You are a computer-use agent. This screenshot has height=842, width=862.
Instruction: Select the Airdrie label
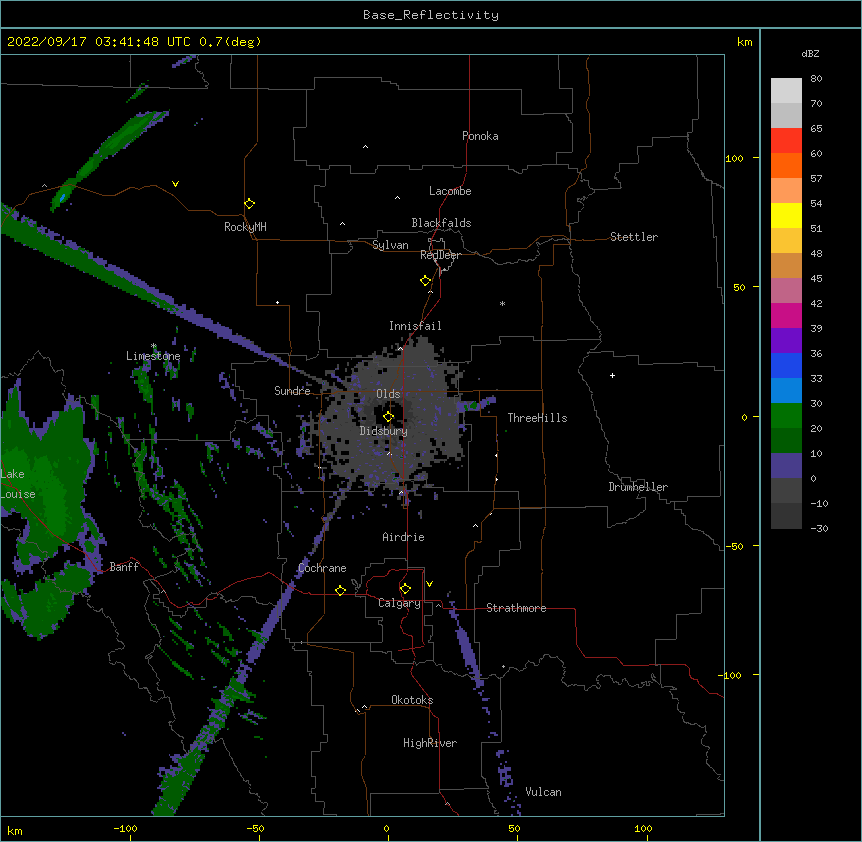click(x=404, y=537)
